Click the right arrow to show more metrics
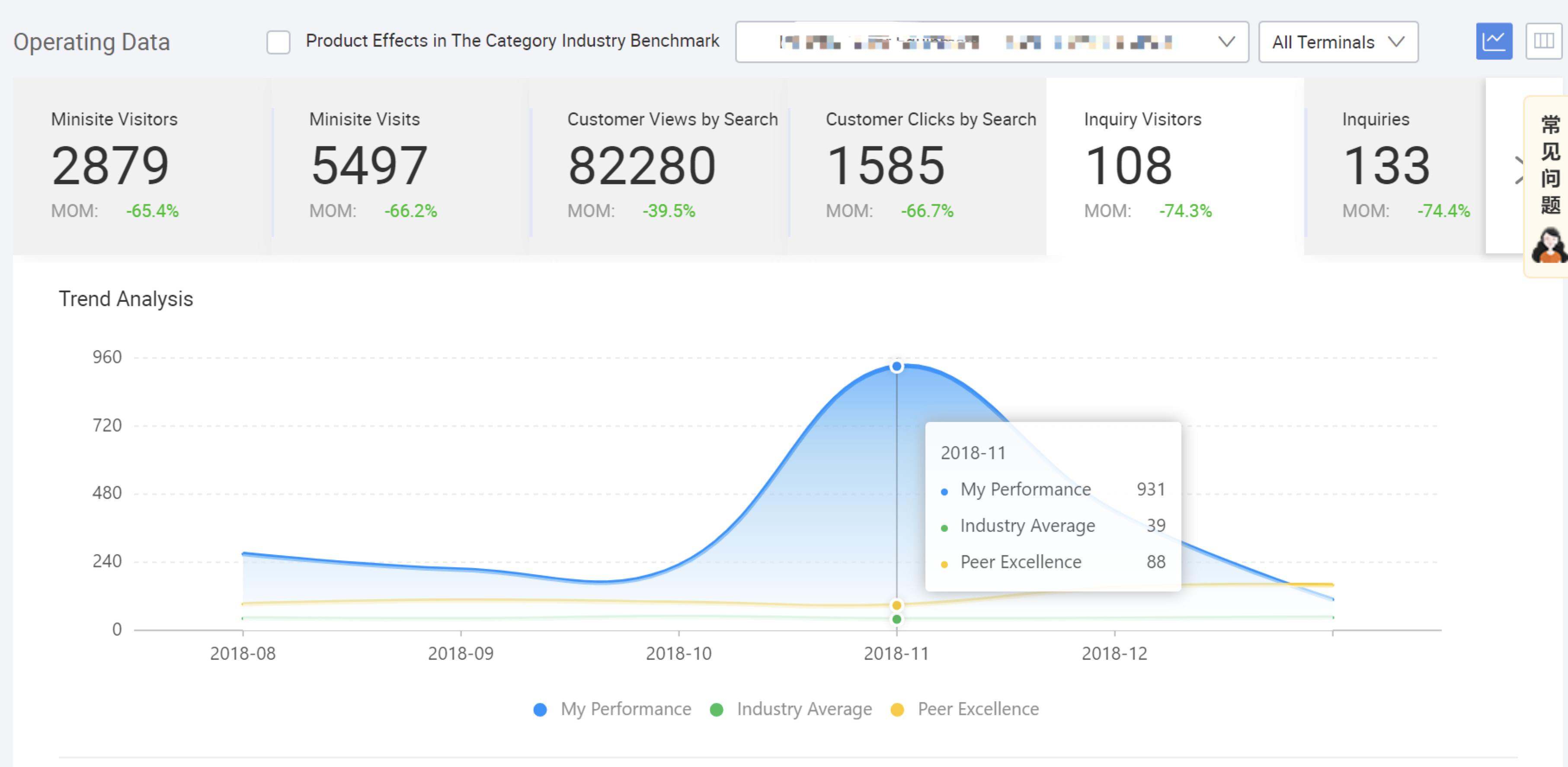The image size is (1568, 767). pyautogui.click(x=1519, y=170)
